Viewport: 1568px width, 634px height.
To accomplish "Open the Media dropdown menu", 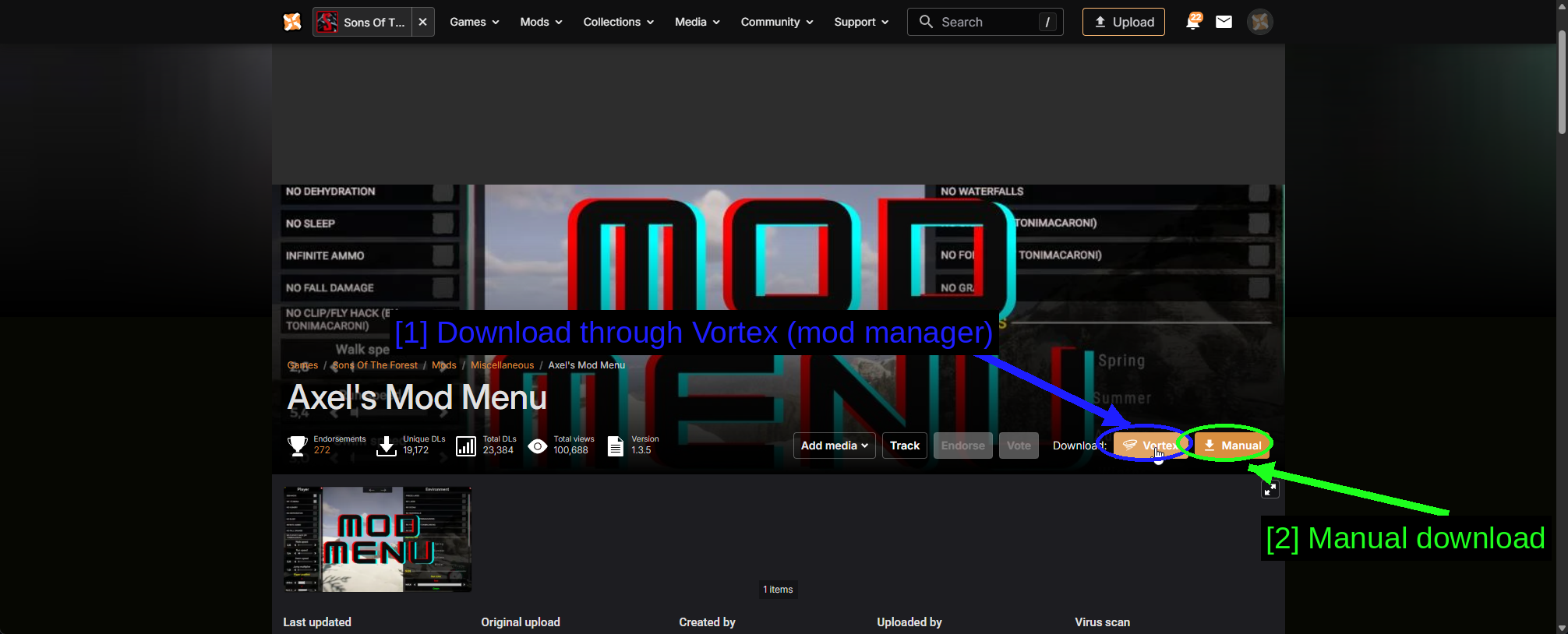I will (x=697, y=22).
